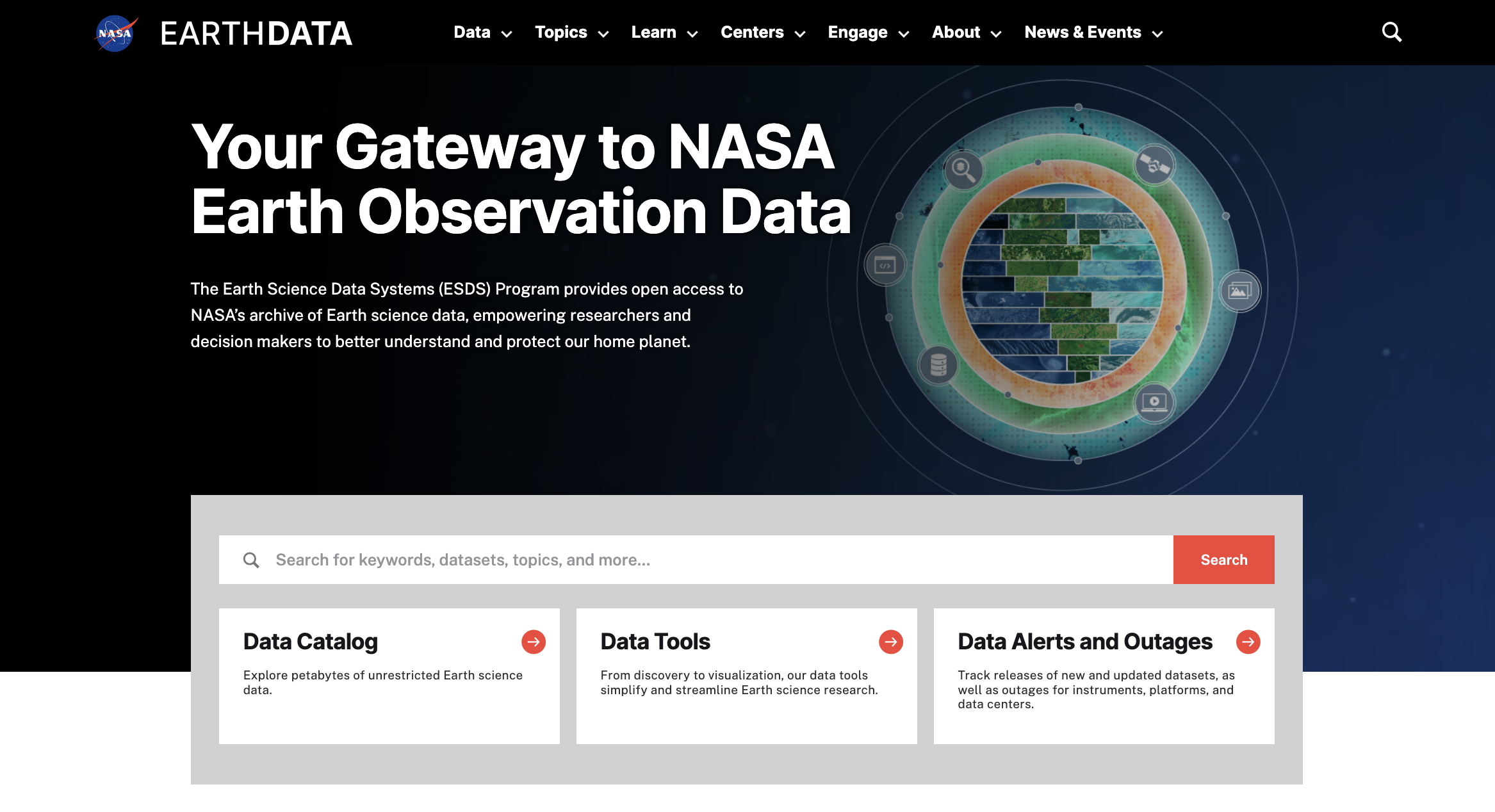Click the magnifier icon inside the search field
The width and height of the screenshot is (1495, 812).
pyautogui.click(x=251, y=560)
